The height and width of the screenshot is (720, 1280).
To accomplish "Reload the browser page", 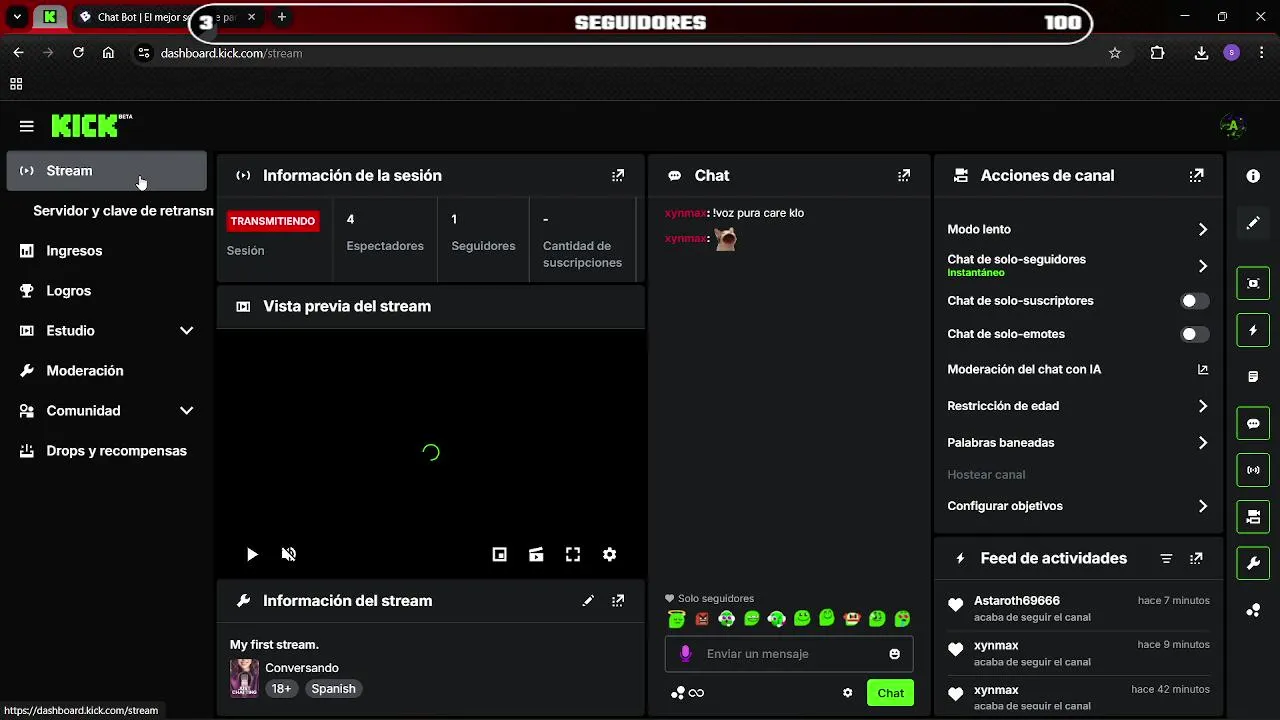I will 78,53.
